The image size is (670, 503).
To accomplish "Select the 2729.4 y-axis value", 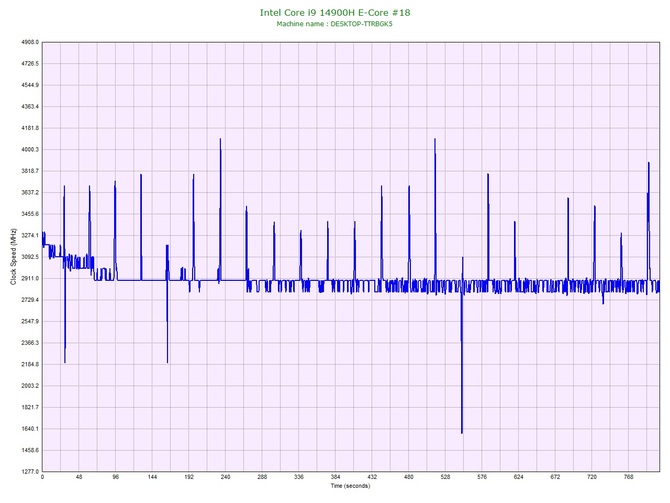I will click(x=30, y=300).
